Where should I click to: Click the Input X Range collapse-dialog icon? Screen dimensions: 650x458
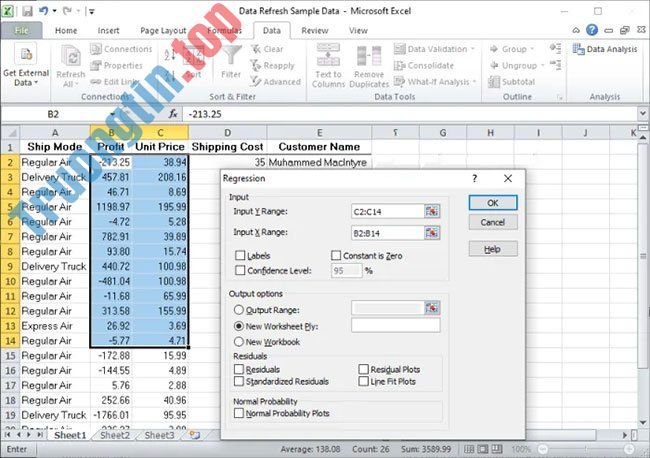click(432, 233)
